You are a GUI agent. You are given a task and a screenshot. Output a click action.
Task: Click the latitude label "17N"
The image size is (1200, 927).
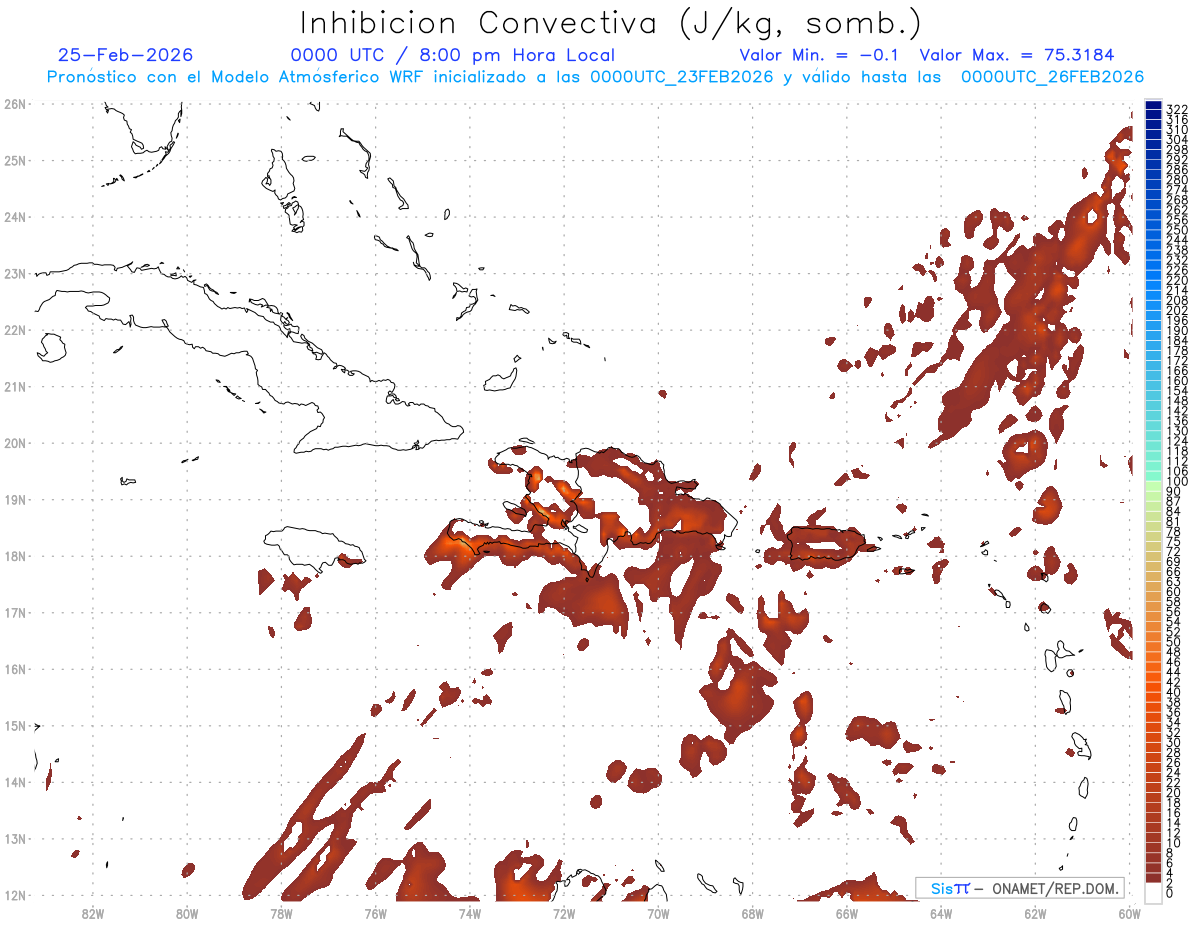tap(14, 612)
